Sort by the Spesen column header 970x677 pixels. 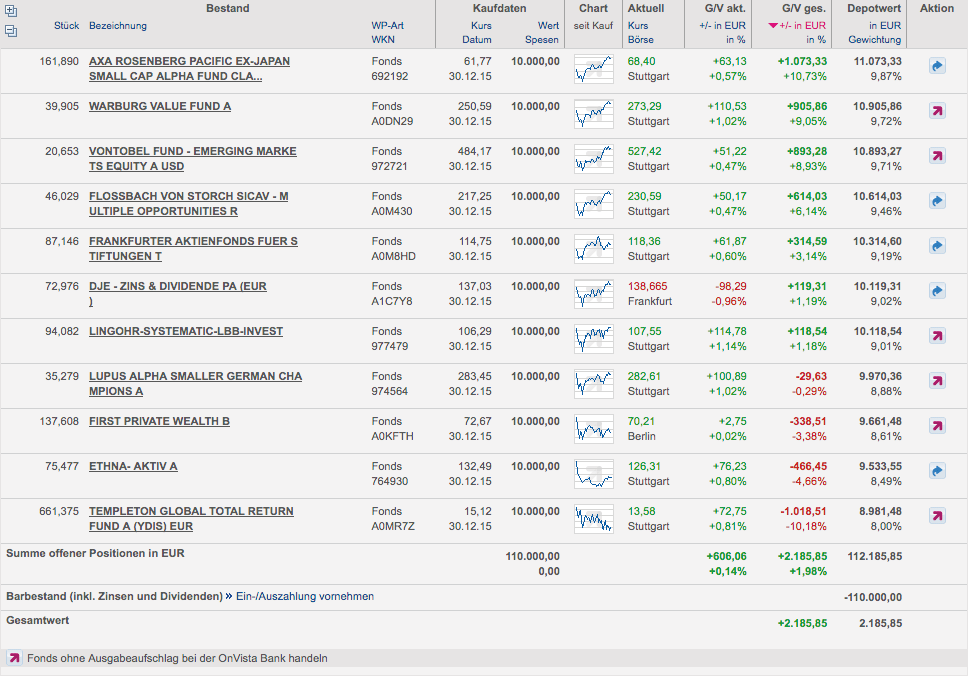click(542, 40)
